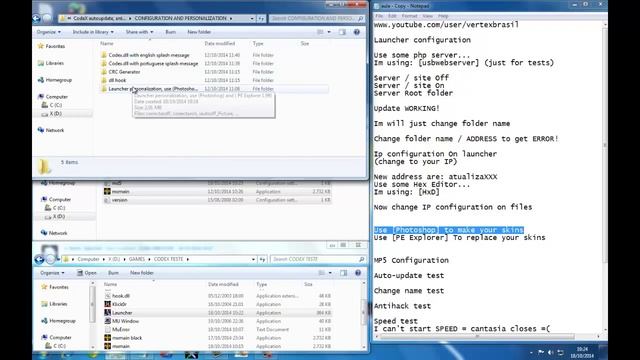Change view icon in the top Explorer window

coord(321,32)
